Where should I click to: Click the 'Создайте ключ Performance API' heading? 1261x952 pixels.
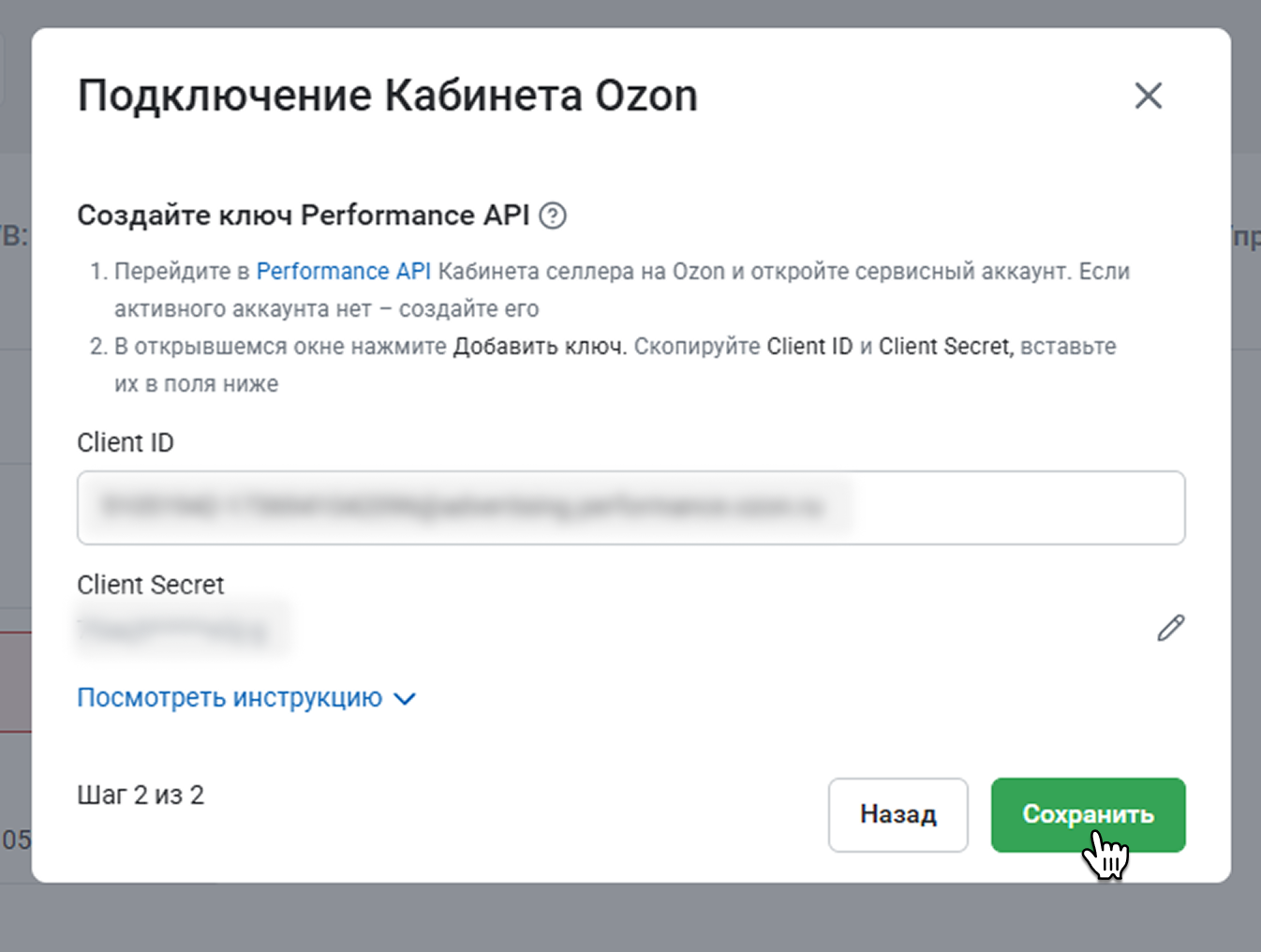tap(304, 216)
